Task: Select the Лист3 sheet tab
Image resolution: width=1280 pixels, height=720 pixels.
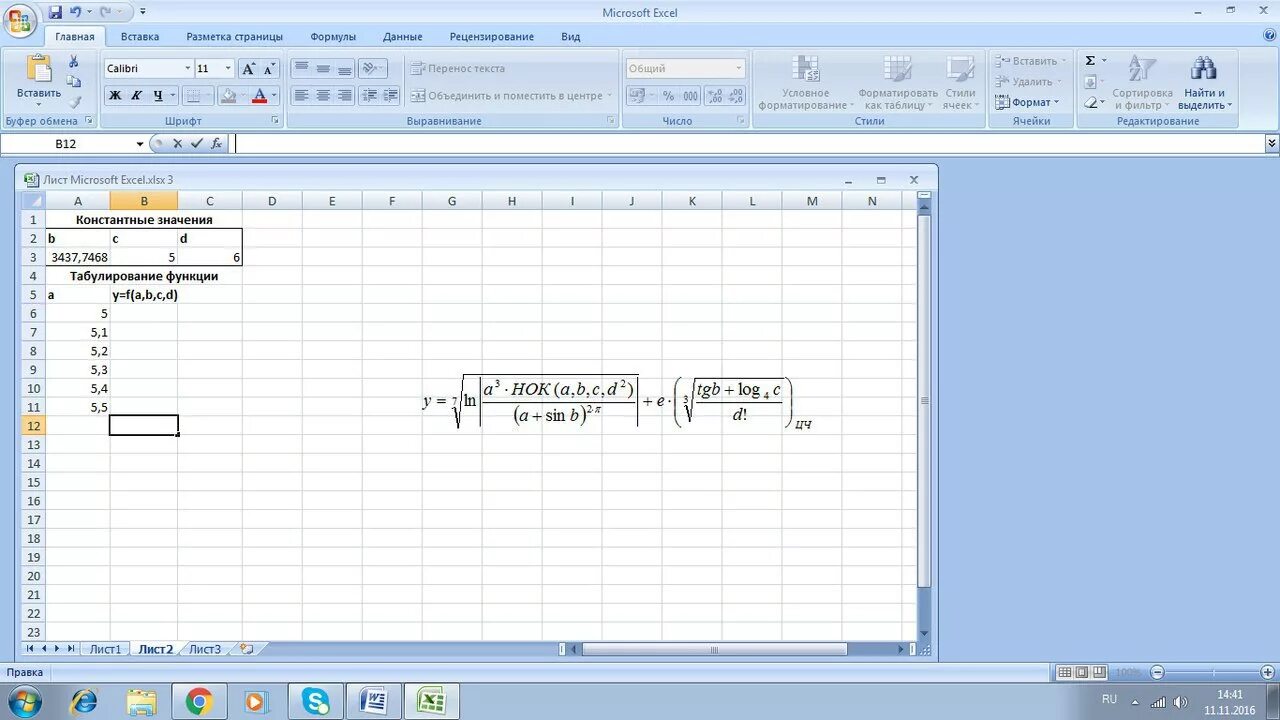Action: 205,649
